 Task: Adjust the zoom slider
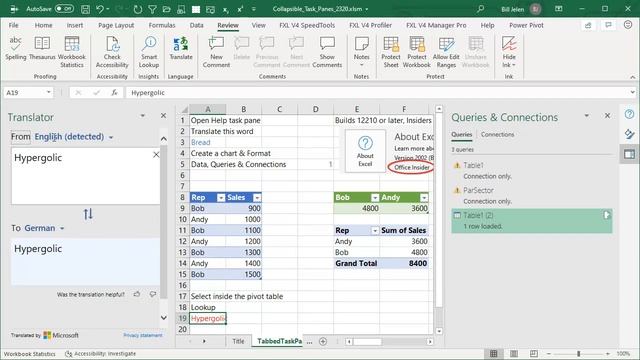[578, 353]
